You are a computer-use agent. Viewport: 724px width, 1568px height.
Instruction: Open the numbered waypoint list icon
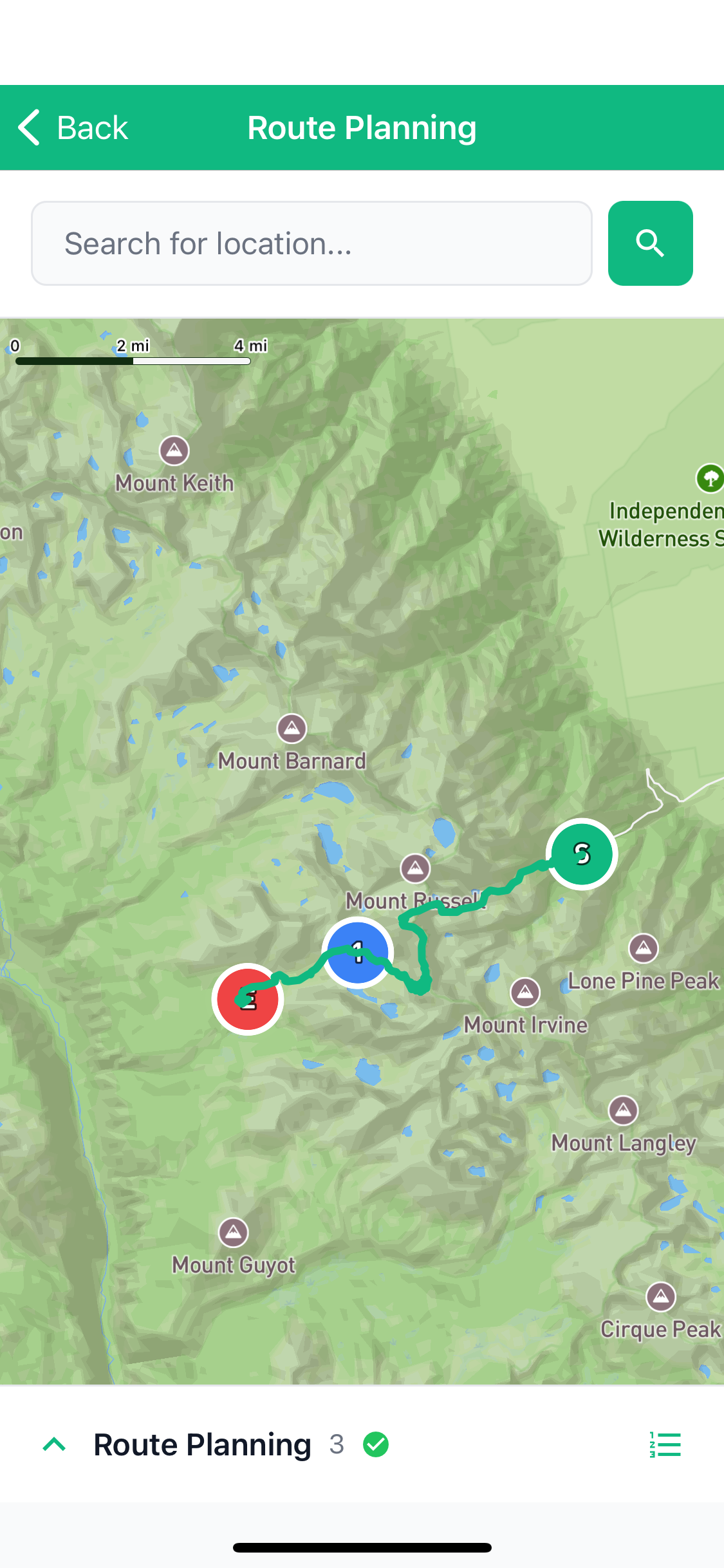(x=665, y=1444)
